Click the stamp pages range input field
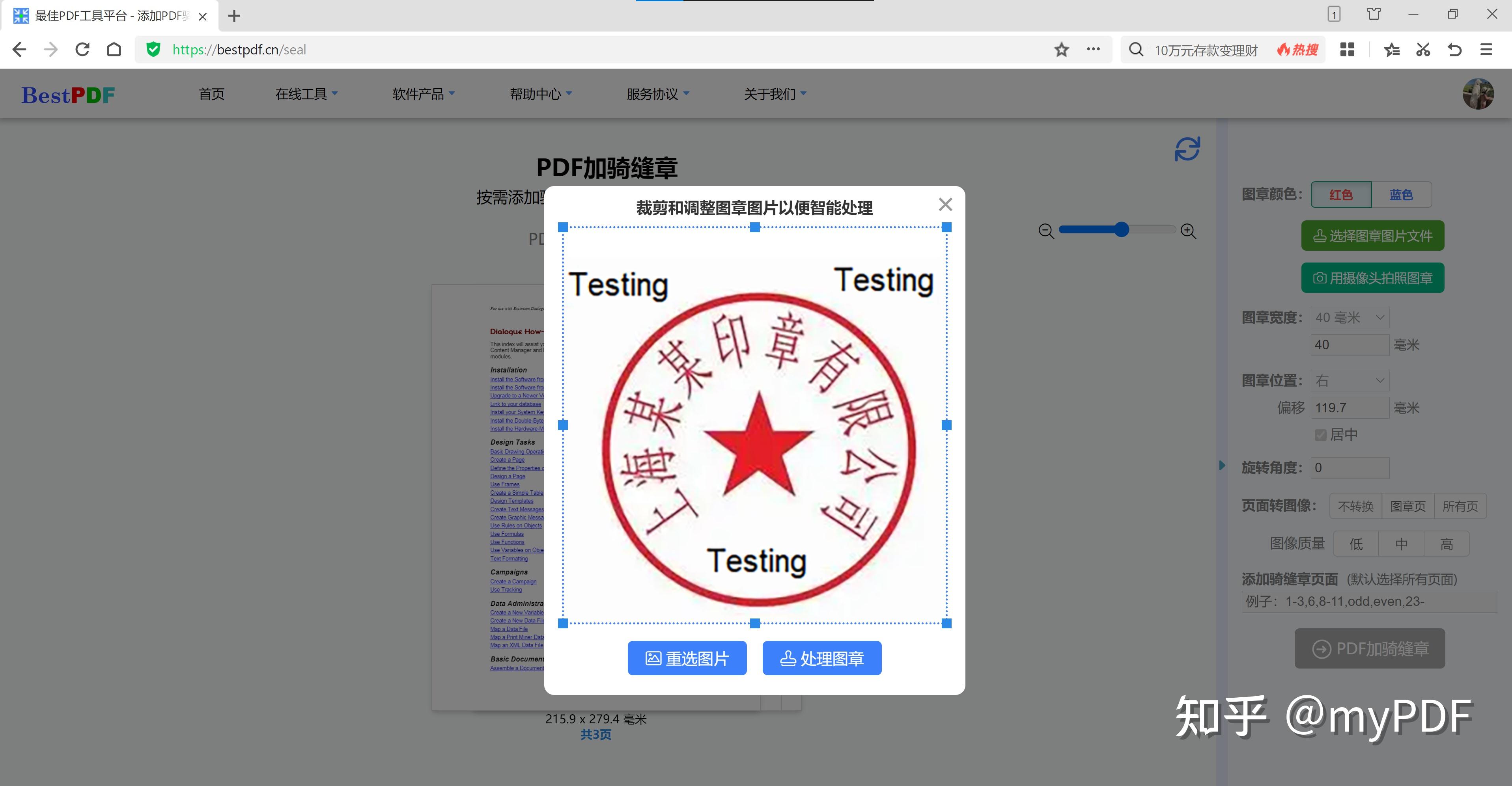Screen dimensions: 1512x786 (1369, 602)
